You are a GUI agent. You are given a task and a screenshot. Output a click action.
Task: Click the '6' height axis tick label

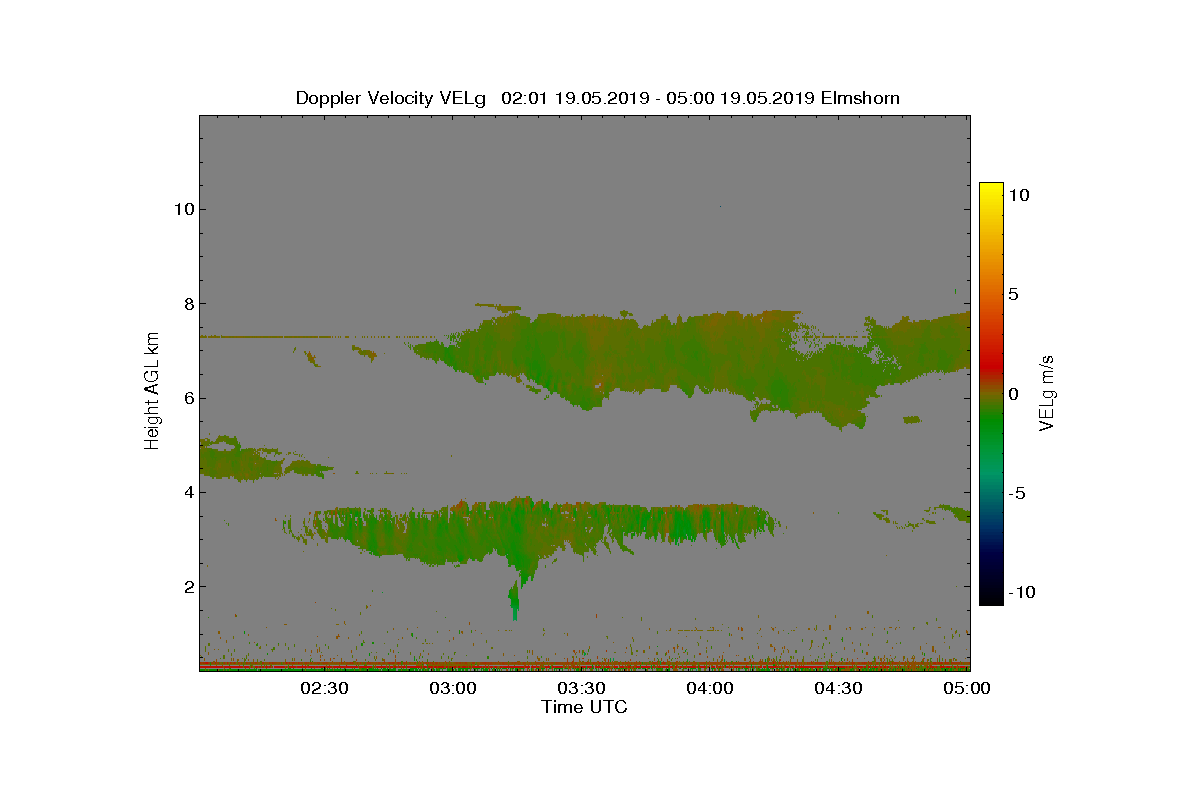click(x=188, y=398)
